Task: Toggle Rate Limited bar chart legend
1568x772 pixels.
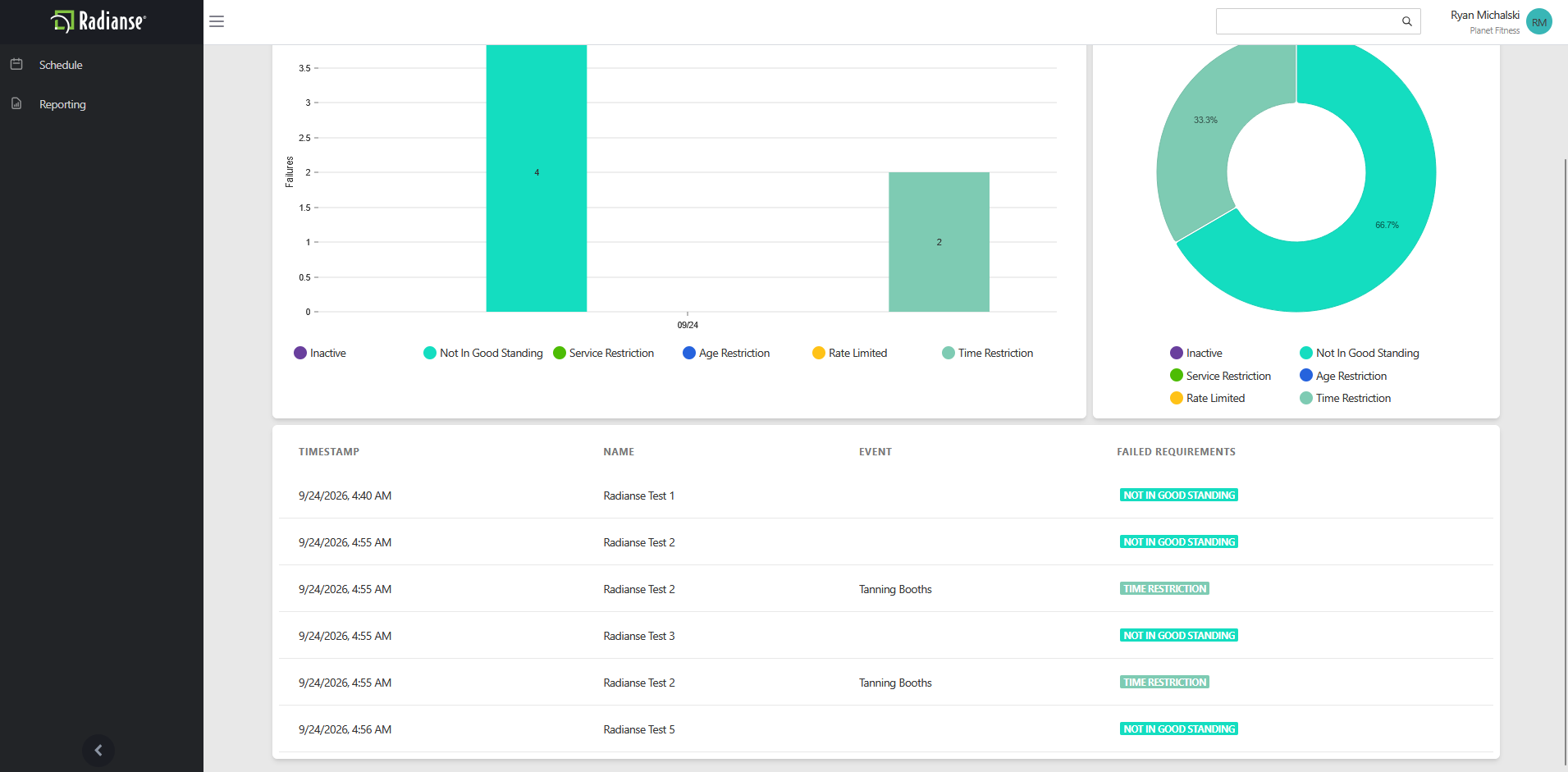Action: tap(850, 353)
